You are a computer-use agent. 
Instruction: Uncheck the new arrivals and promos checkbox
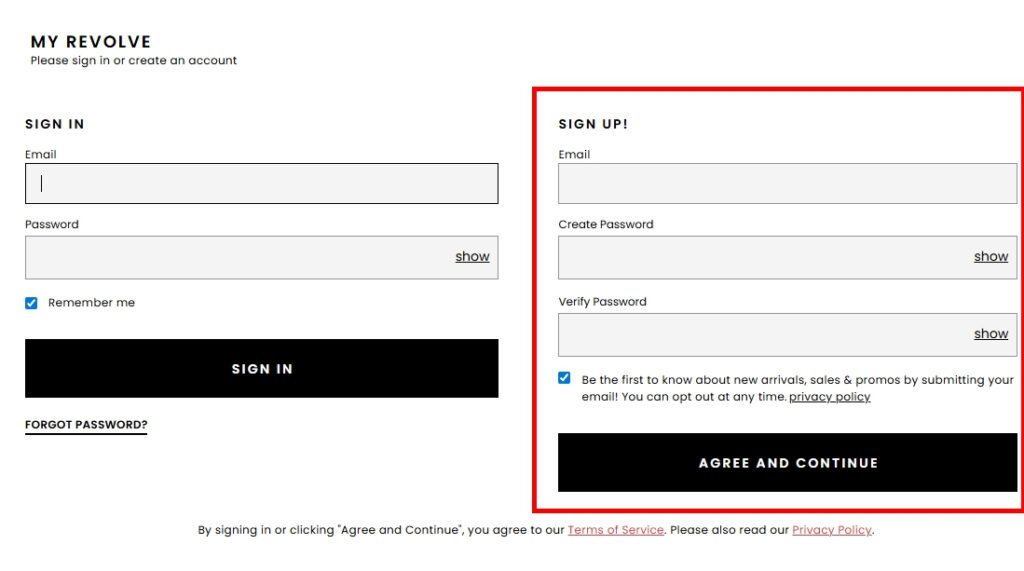[565, 378]
